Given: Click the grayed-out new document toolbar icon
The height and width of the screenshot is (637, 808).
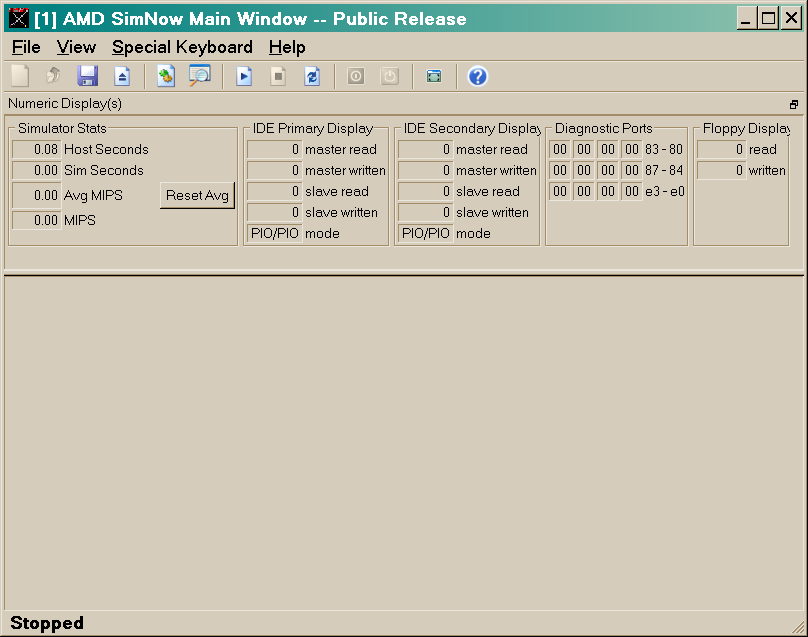Looking at the screenshot, I should 20,76.
